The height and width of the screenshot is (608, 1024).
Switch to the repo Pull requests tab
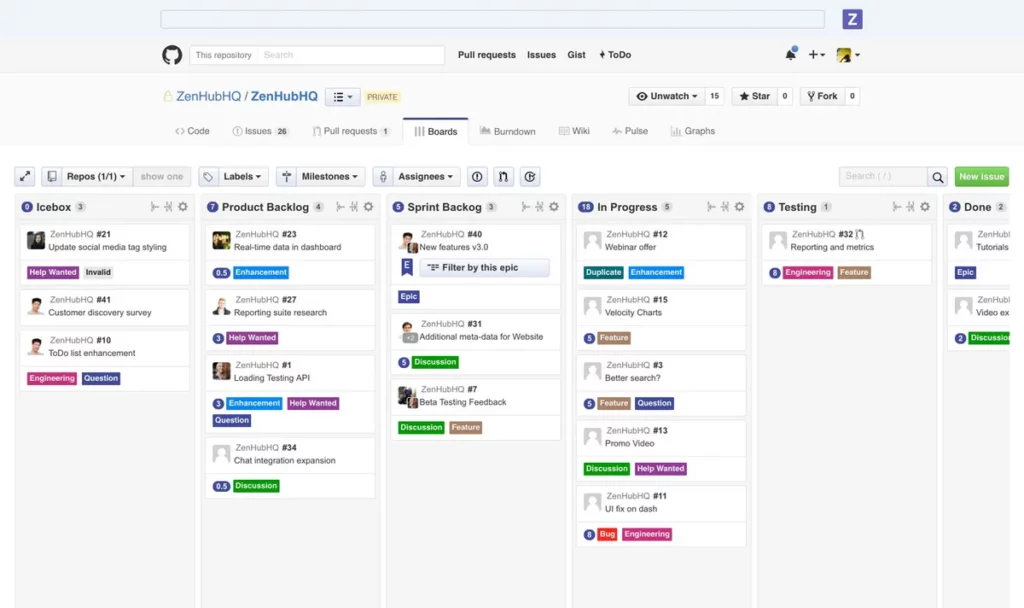point(351,131)
